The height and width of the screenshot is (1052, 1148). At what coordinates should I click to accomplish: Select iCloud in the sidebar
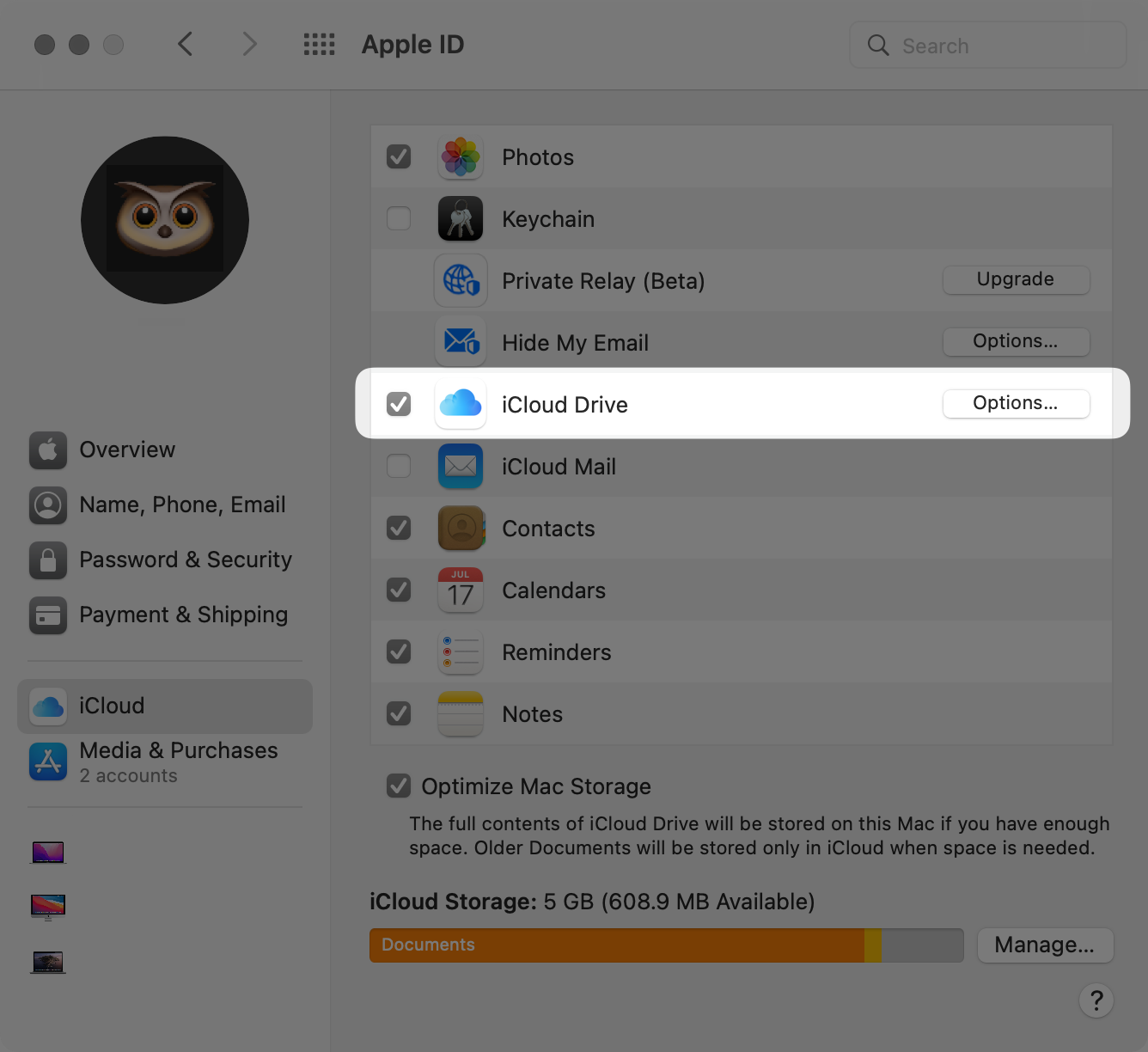coord(165,706)
